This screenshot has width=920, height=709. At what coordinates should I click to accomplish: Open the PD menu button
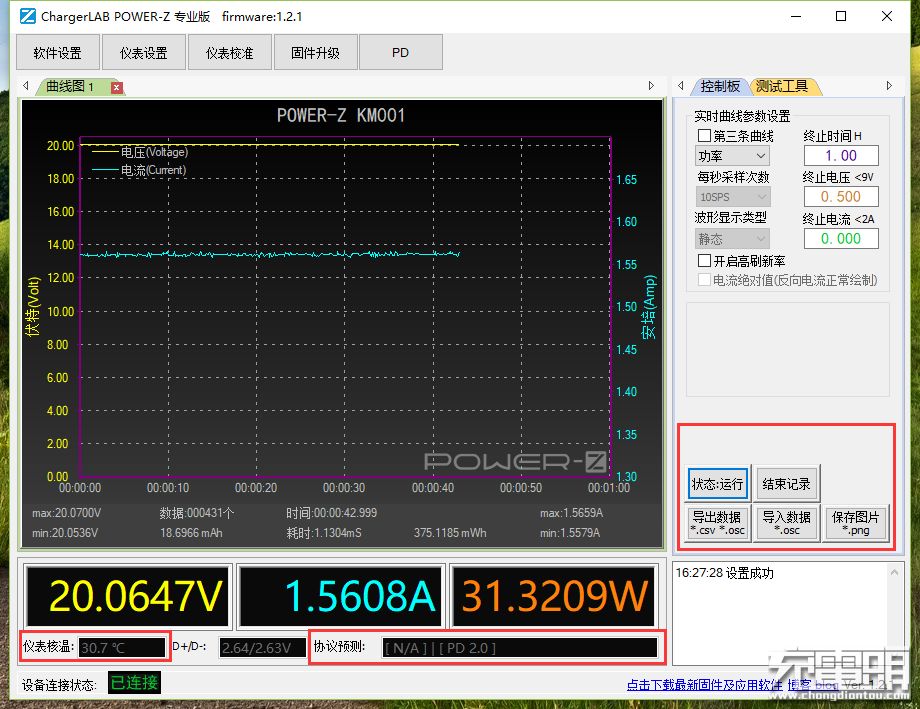(x=401, y=53)
